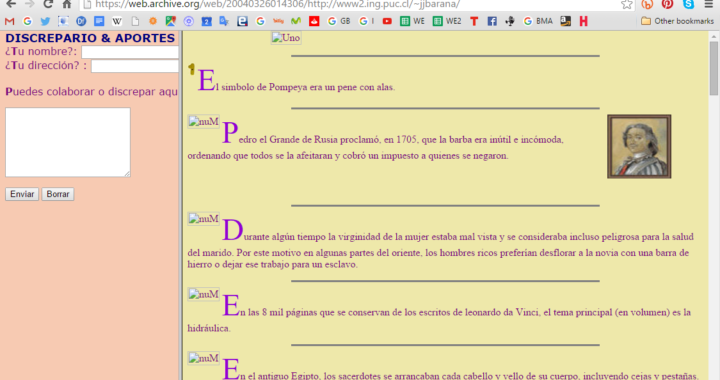Click the comments textarea under Puedes colaborar
Screen dimensions: 720x380
pos(68,142)
